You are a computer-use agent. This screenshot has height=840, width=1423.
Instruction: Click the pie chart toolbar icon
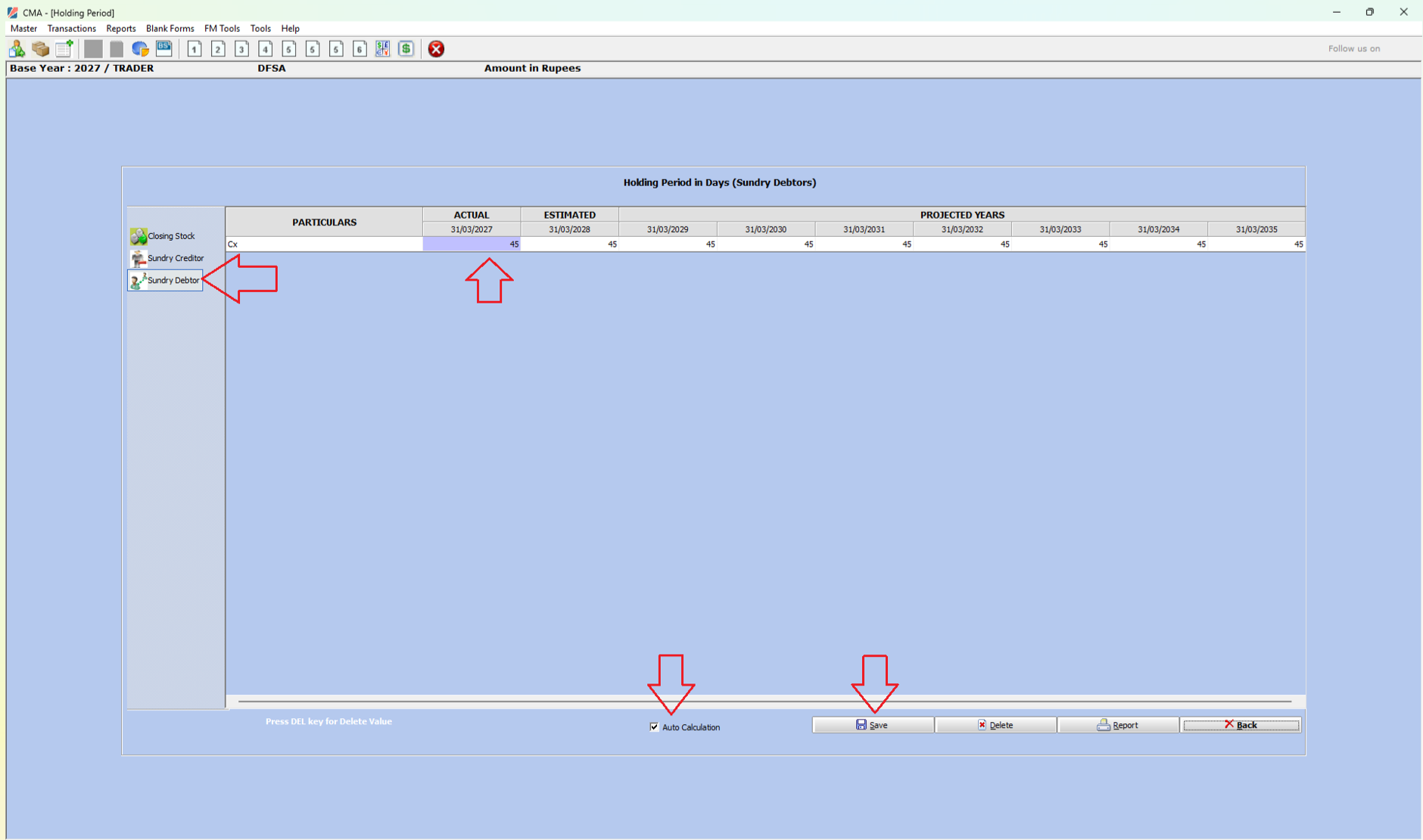click(x=140, y=49)
